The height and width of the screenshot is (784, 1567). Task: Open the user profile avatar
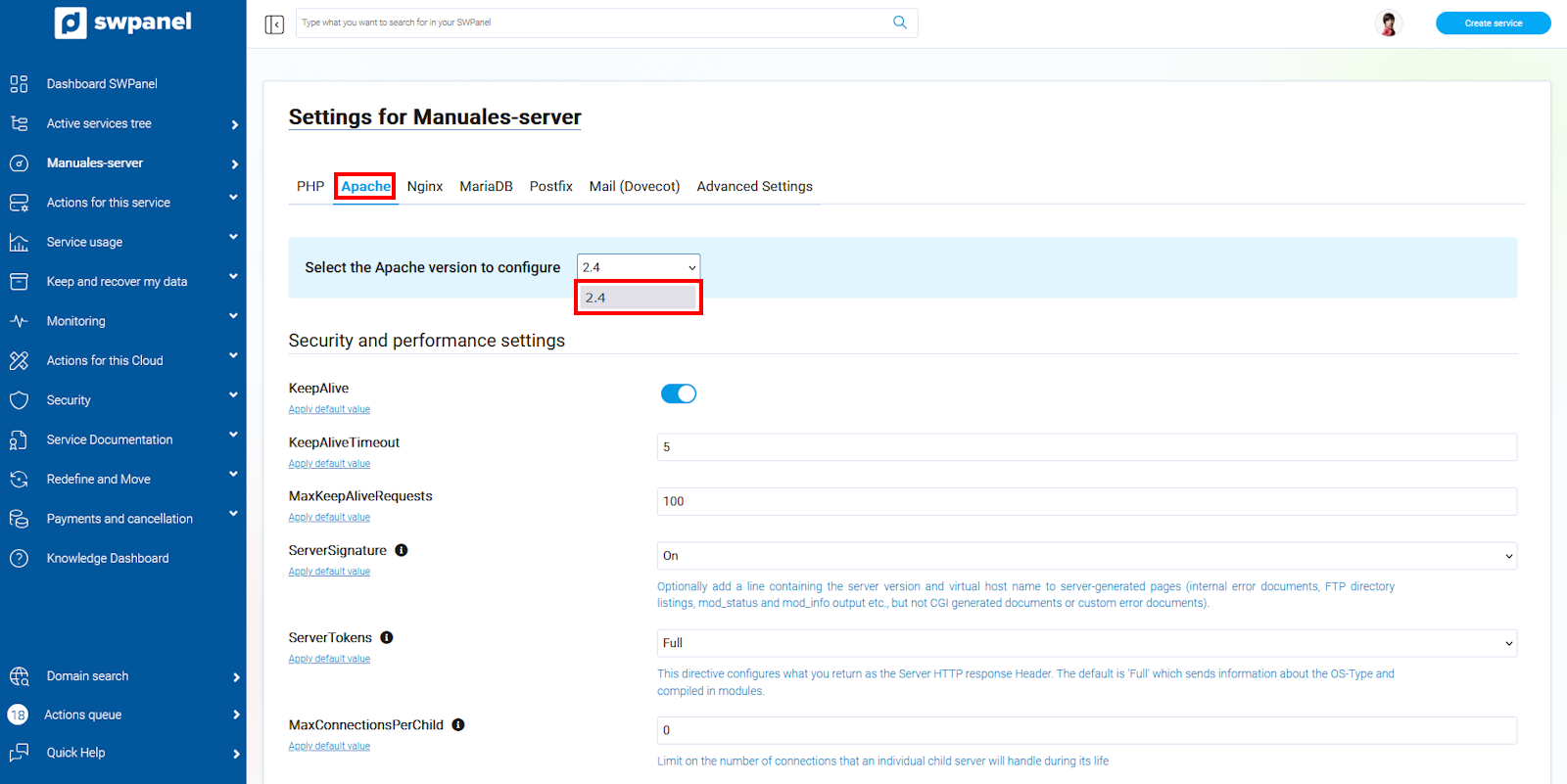tap(1388, 23)
